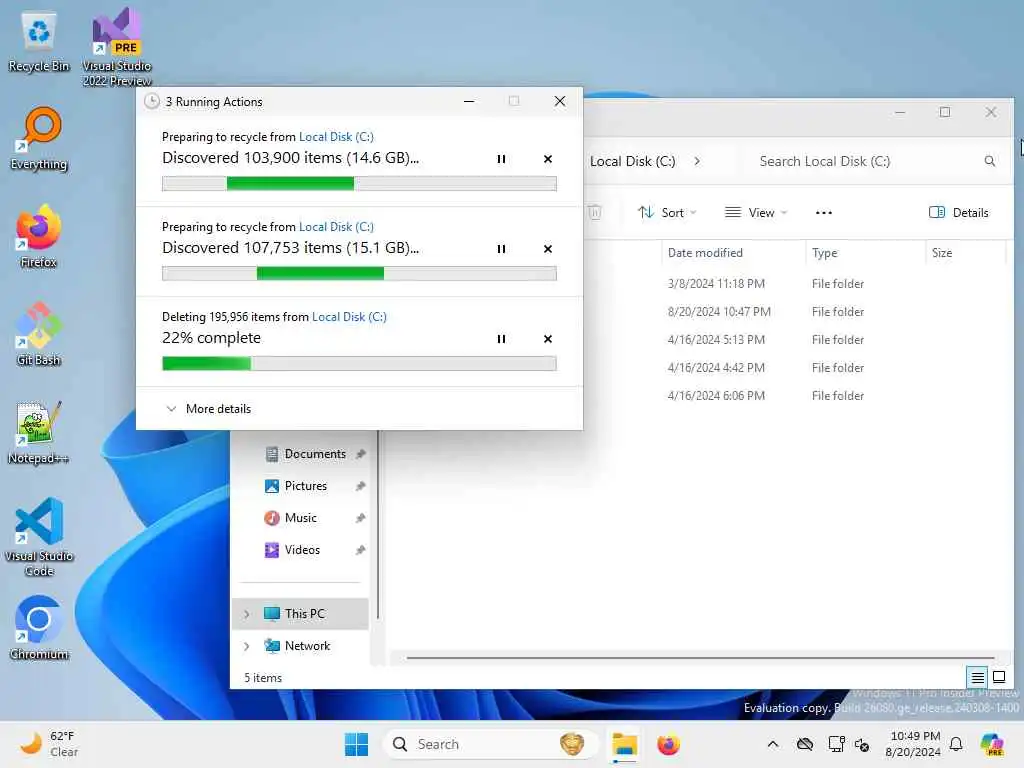Sort by Size column header
The width and height of the screenshot is (1024, 768).
coord(965,253)
